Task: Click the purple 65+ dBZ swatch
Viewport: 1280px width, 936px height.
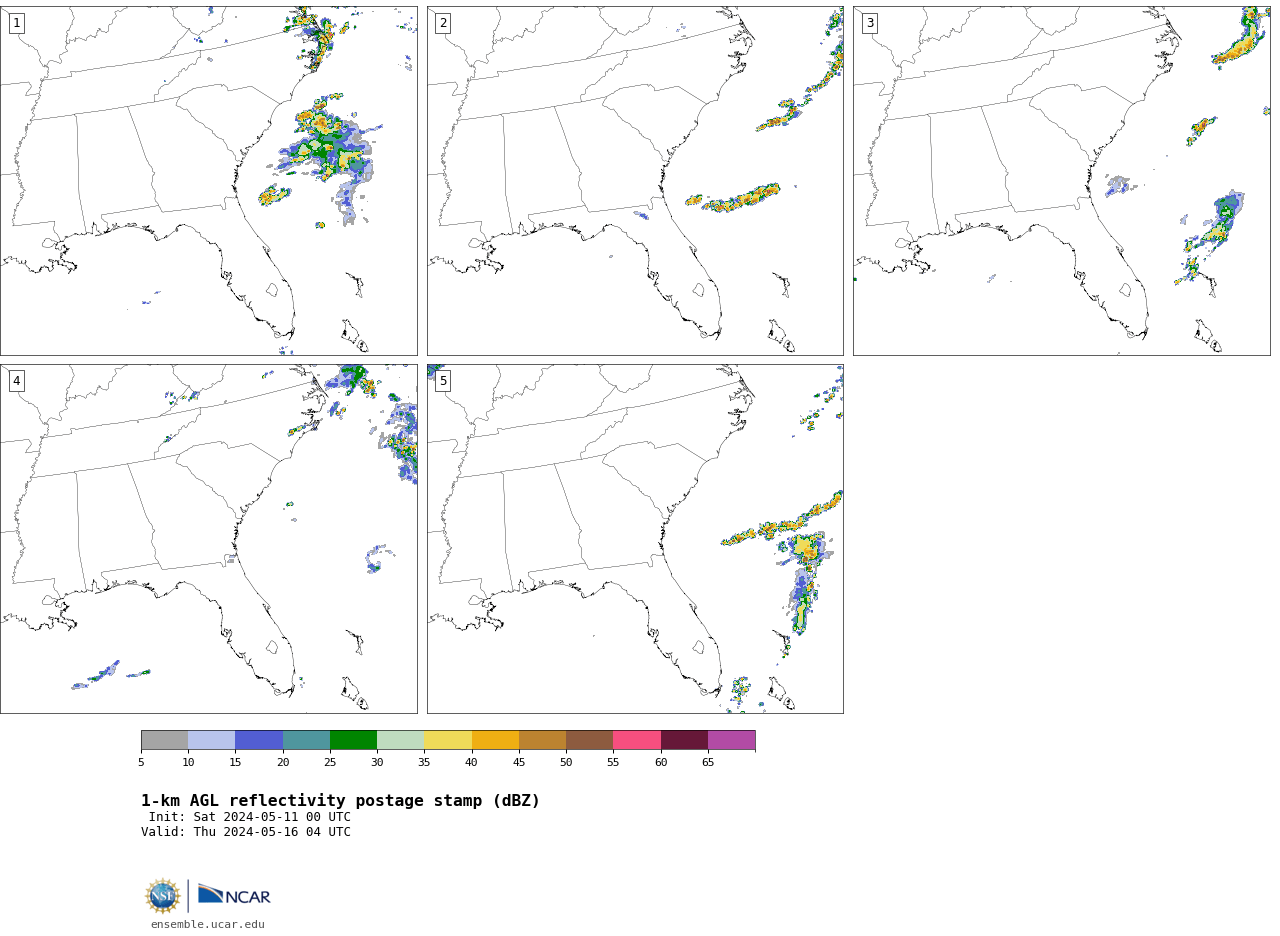Action: 732,740
